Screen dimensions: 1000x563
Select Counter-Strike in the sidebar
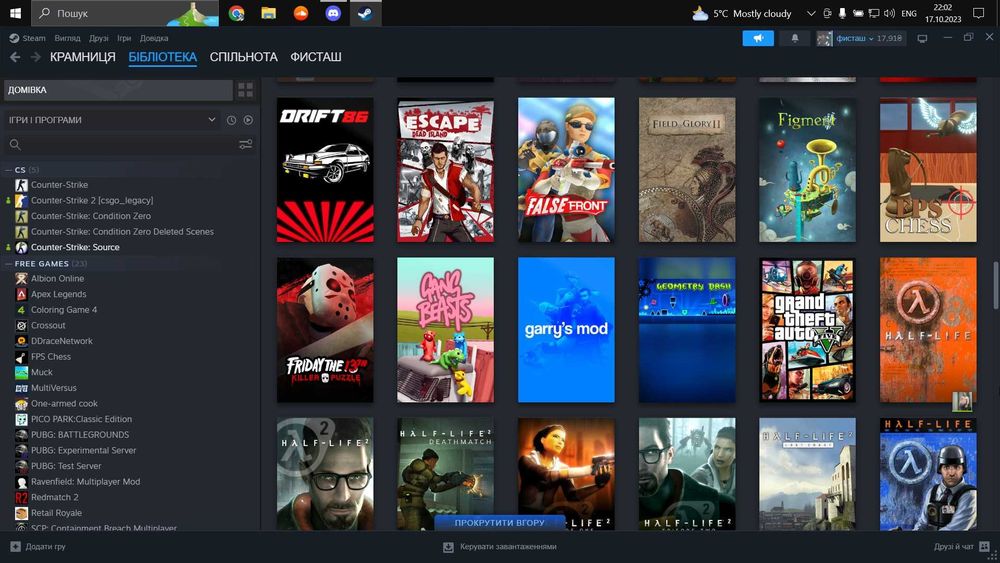pos(59,185)
